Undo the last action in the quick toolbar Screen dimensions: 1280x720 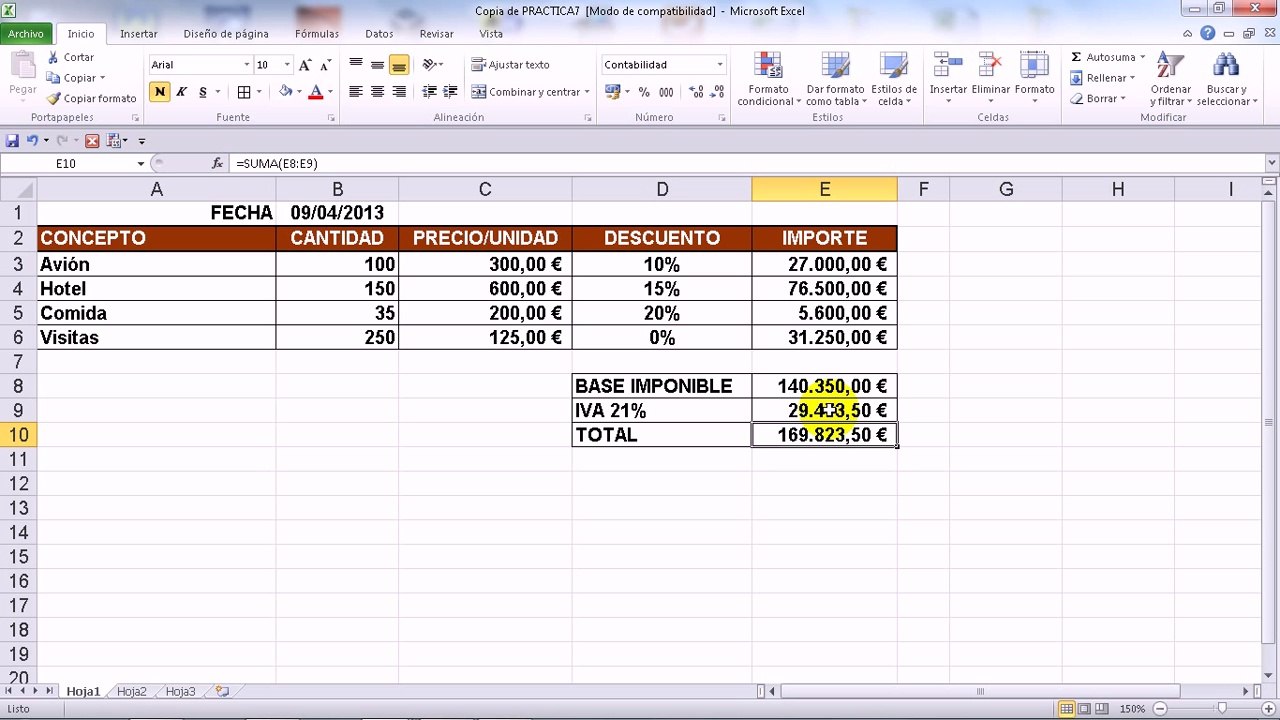pyautogui.click(x=33, y=141)
